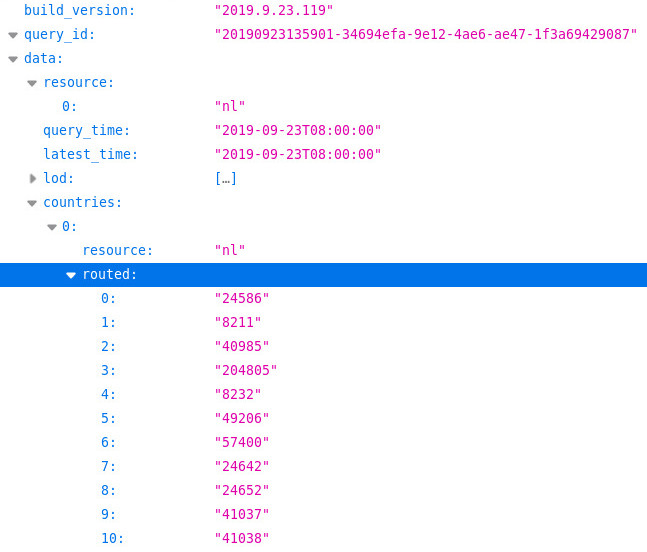Screen dimensions: 647x552
Task: Select routed value "41037"
Action: [242, 514]
